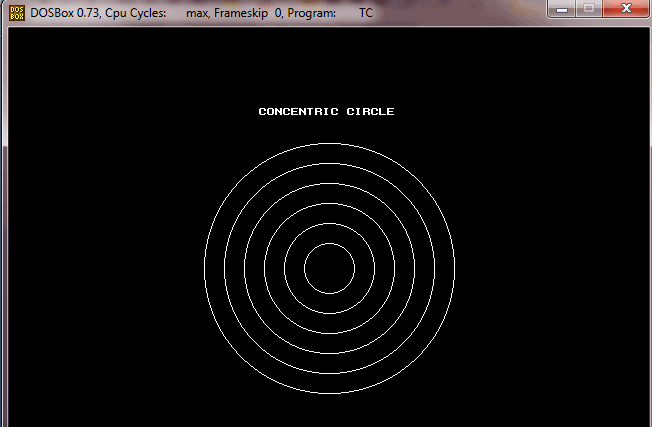This screenshot has width=652, height=427.
Task: Click the word "CONCENTRIC" in the heading
Action: (x=298, y=111)
